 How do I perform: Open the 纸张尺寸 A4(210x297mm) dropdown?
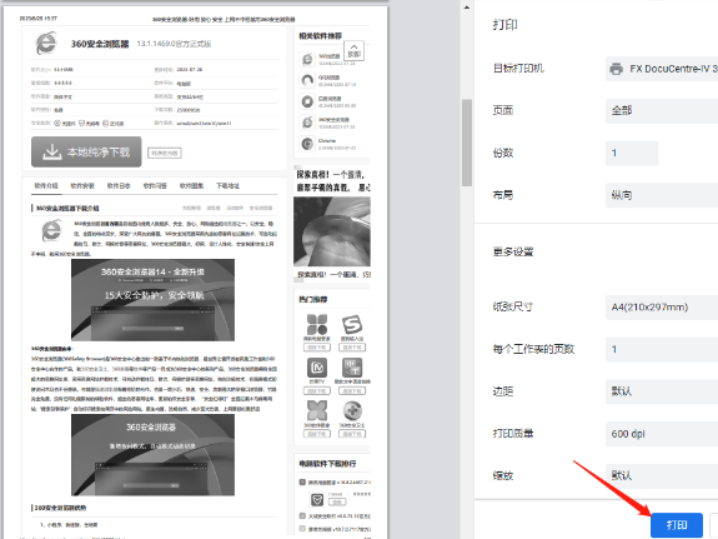tap(662, 307)
